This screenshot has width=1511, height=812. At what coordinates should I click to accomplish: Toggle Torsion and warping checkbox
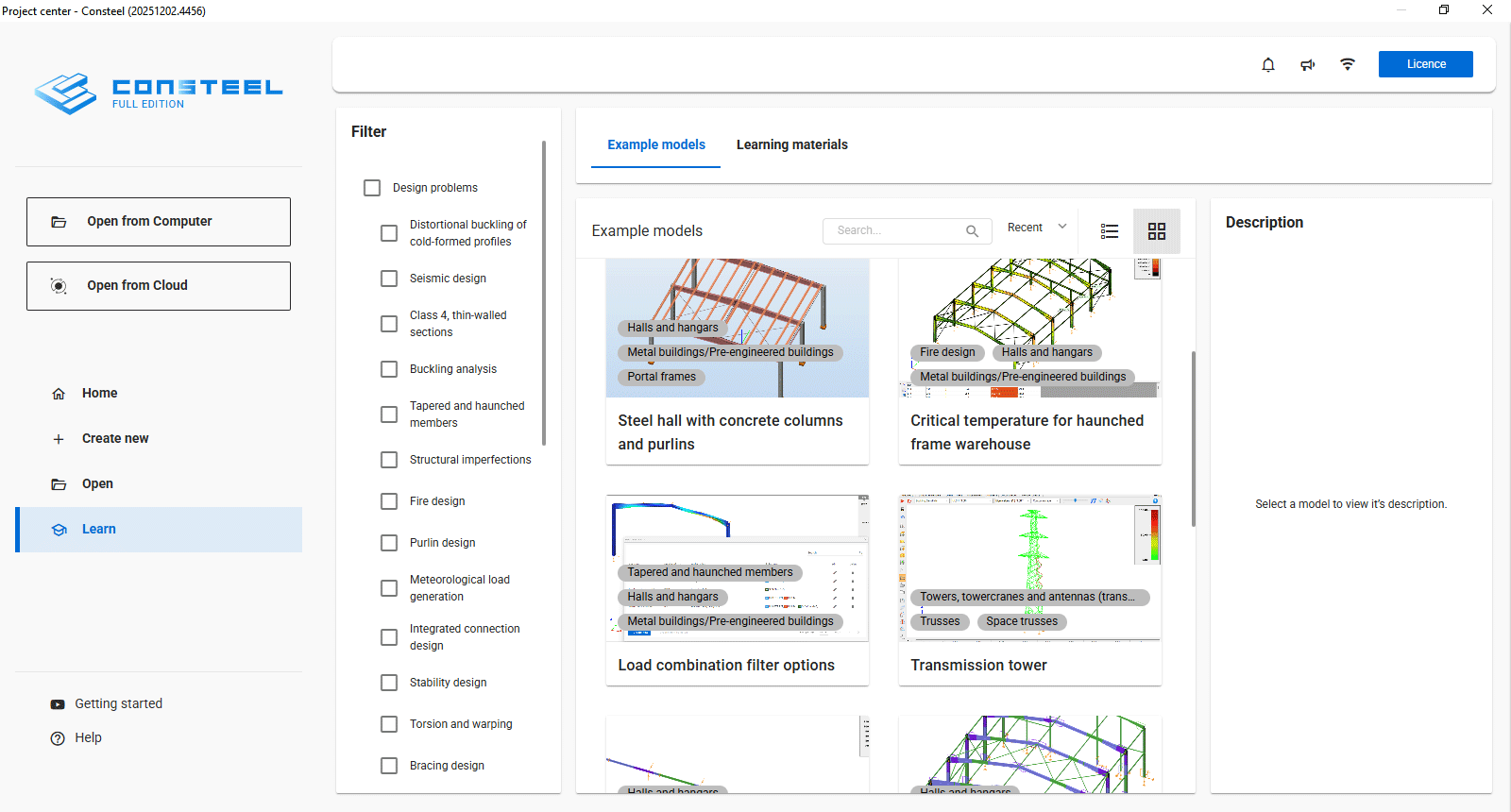[x=389, y=724]
